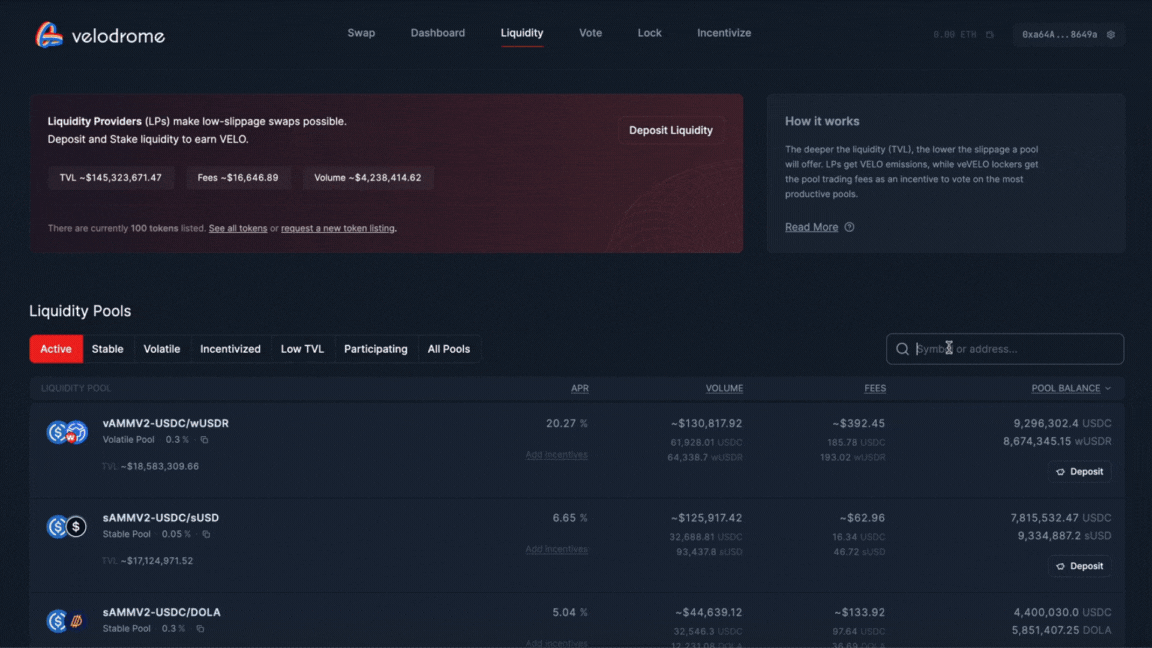Viewport: 1152px width, 648px height.
Task: Switch filter to Volatile pools
Action: point(161,349)
